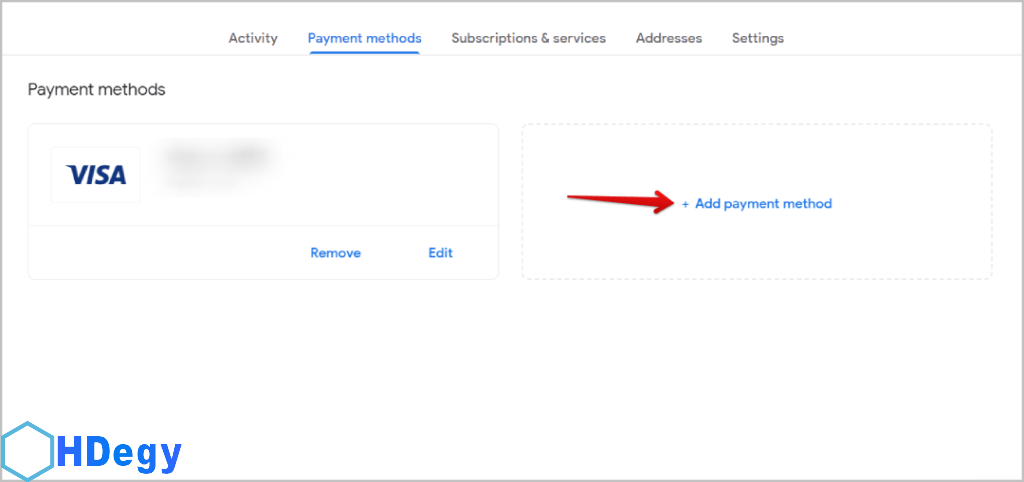The image size is (1024, 482).
Task: Click the Add payment method link
Action: 763,204
